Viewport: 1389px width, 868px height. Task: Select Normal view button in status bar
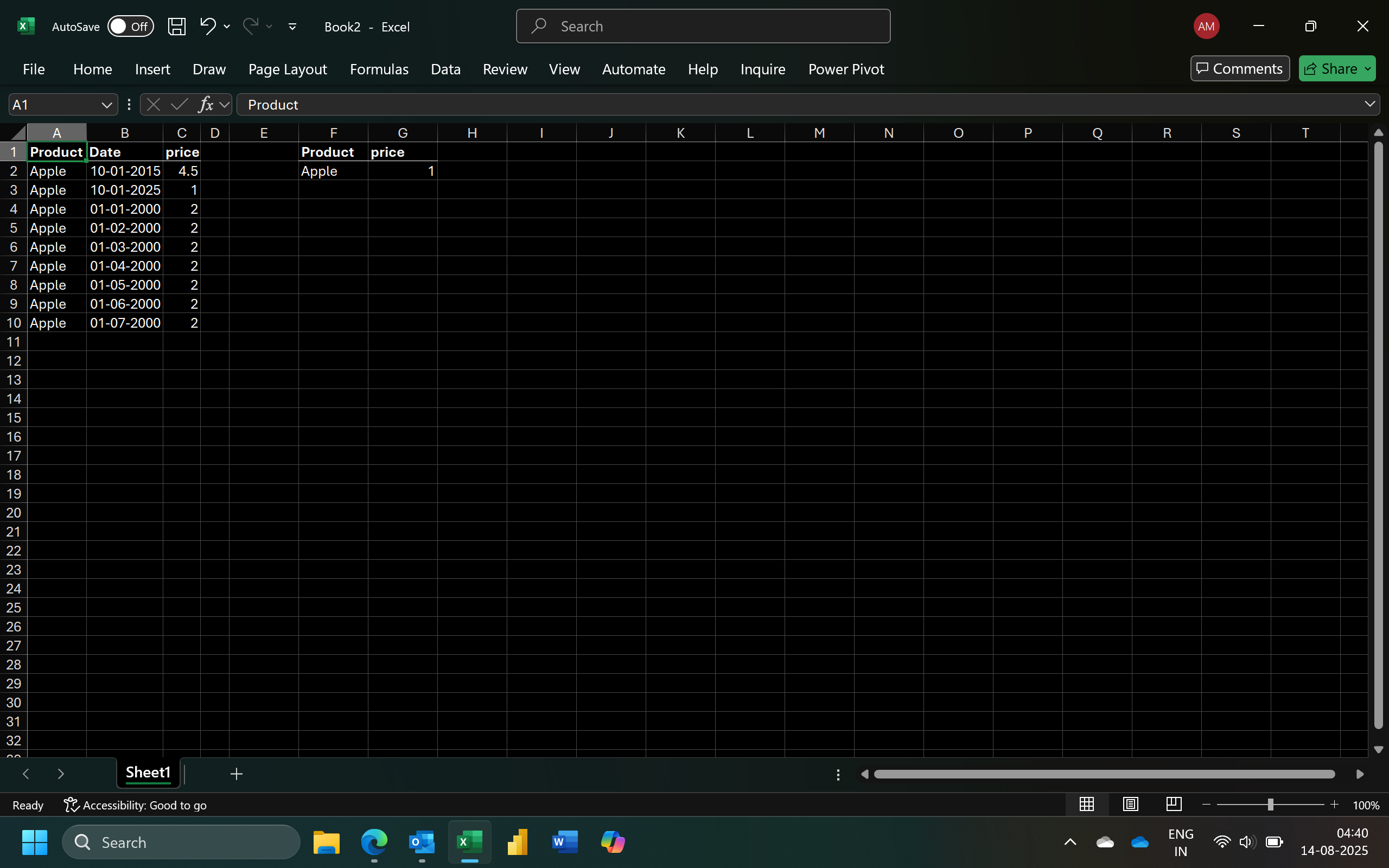[x=1087, y=805]
